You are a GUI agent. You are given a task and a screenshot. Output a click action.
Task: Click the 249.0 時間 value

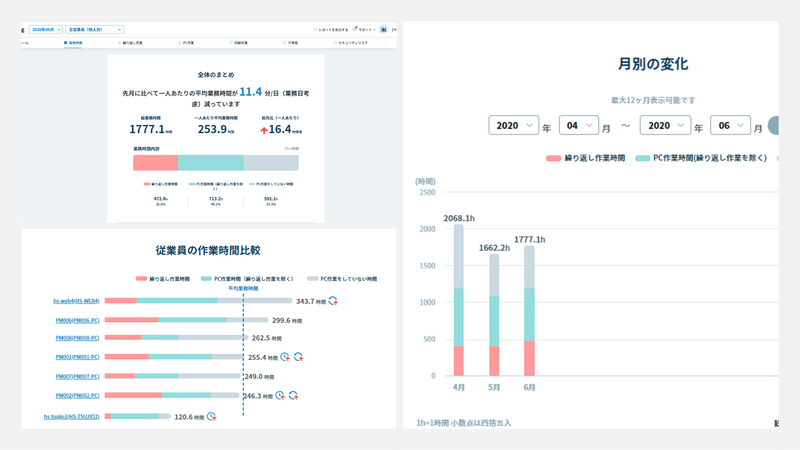click(259, 377)
